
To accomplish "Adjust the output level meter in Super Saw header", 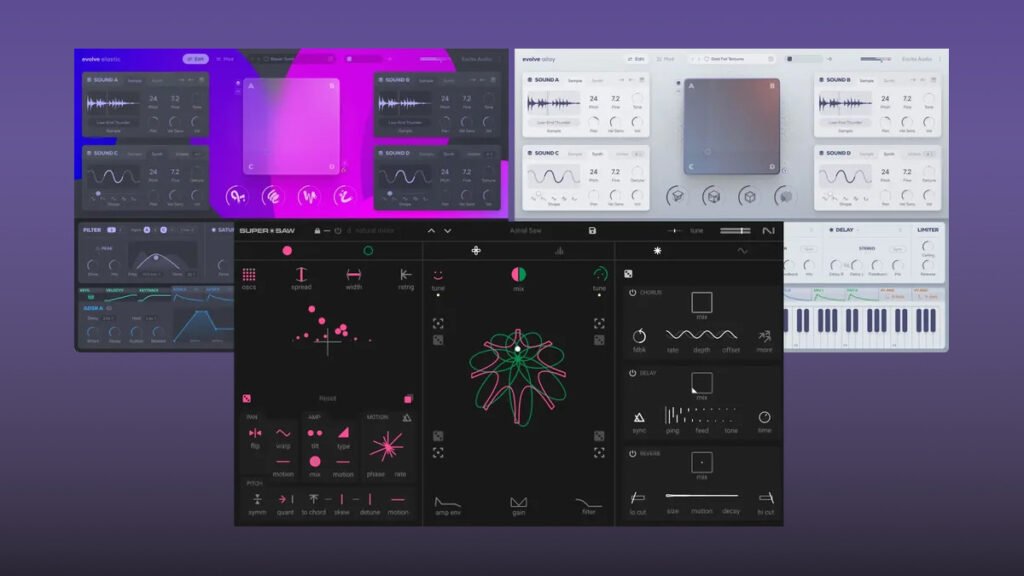I will (x=735, y=231).
